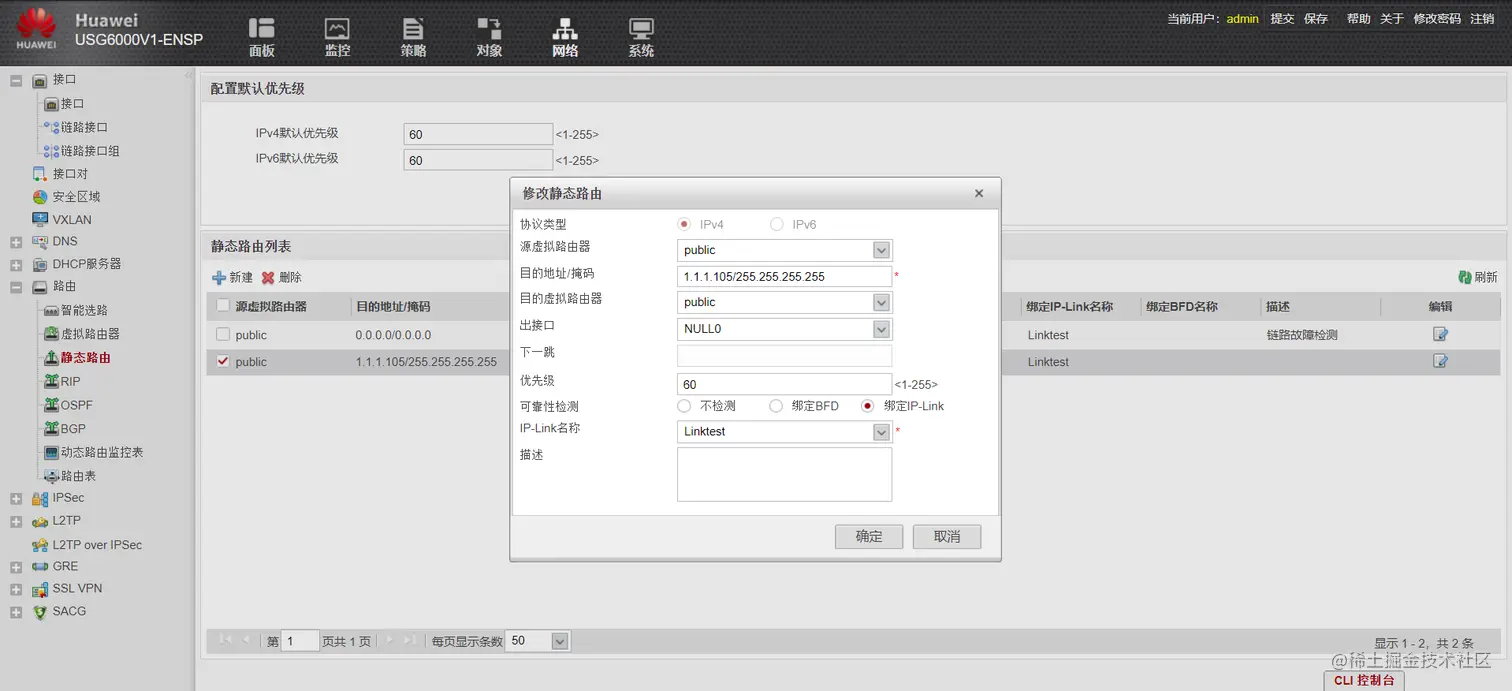Click the 目的地址/掩码 input field

(x=784, y=276)
